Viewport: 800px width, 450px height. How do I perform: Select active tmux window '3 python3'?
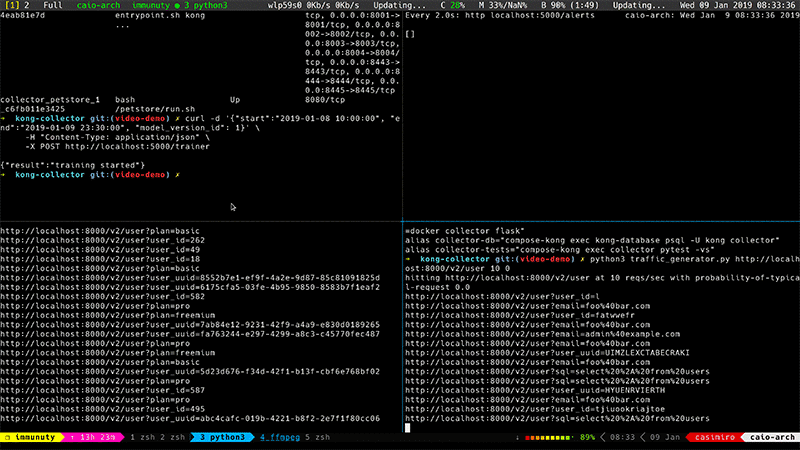(x=222, y=437)
